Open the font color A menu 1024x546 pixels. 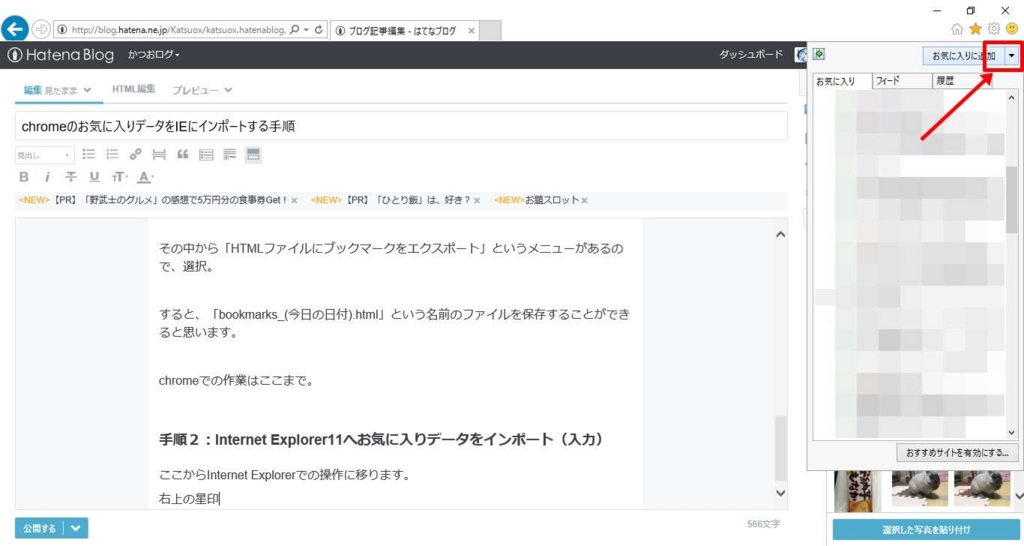pyautogui.click(x=146, y=176)
